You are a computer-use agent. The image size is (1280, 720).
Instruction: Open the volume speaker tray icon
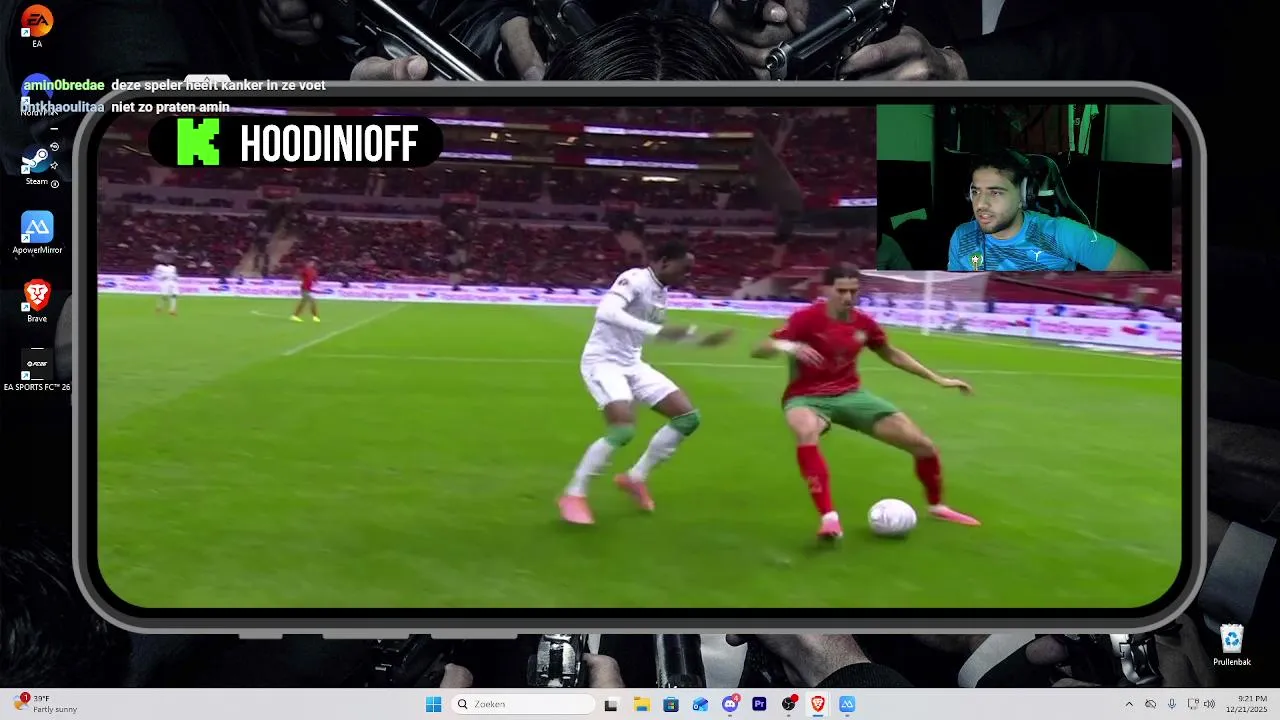click(1209, 704)
